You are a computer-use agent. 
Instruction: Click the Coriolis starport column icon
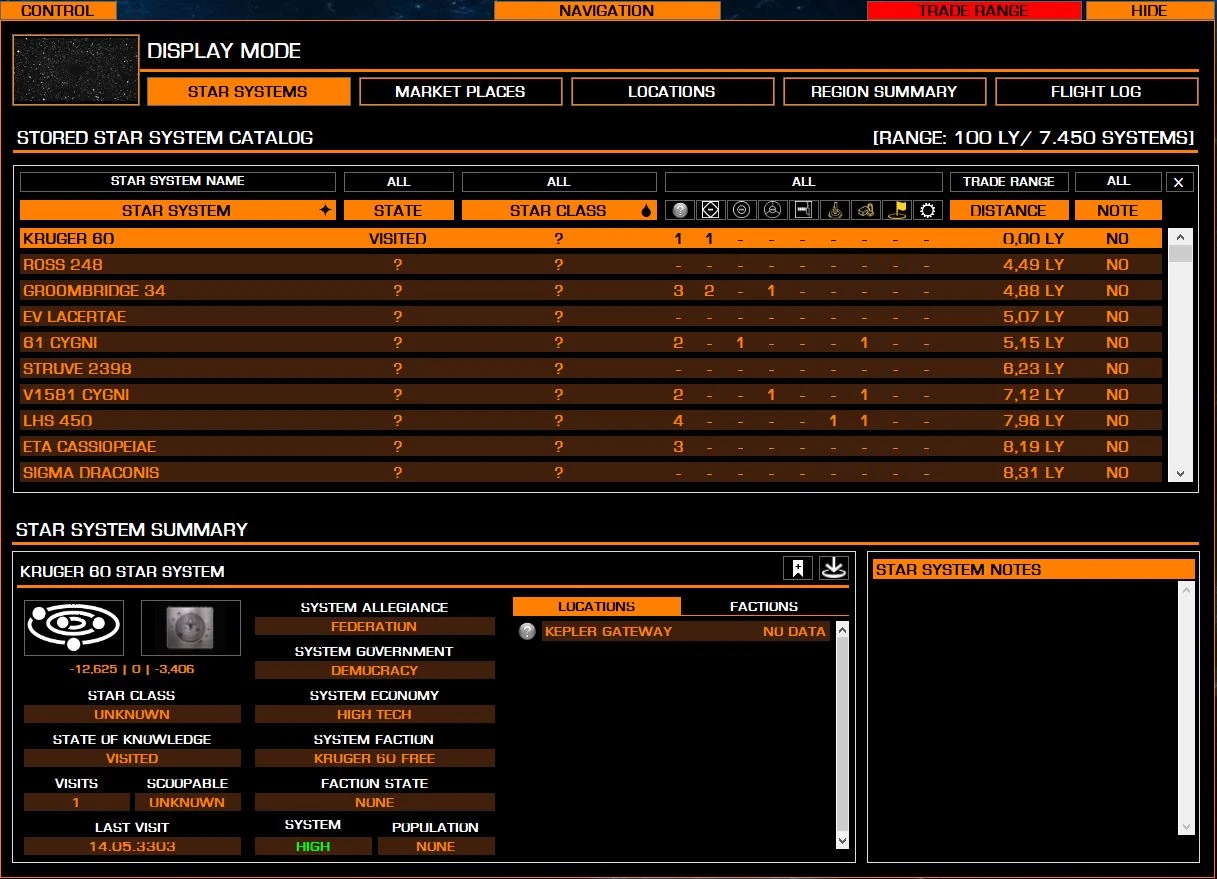tap(710, 210)
